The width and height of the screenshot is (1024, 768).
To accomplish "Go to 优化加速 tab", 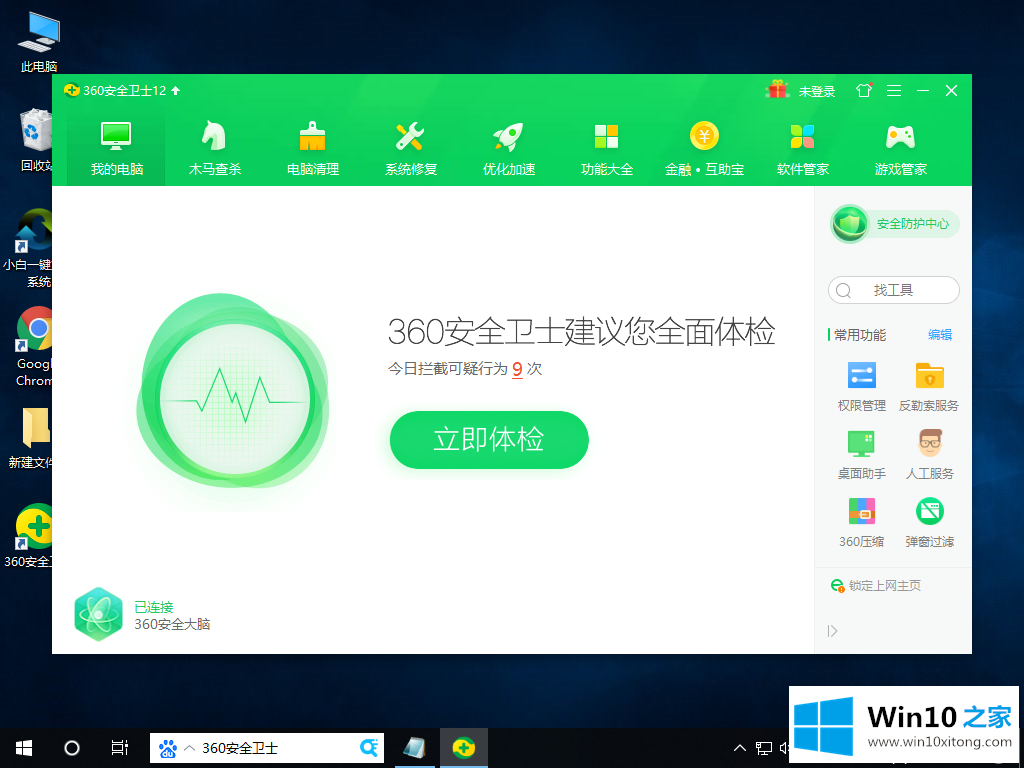I will coord(509,149).
